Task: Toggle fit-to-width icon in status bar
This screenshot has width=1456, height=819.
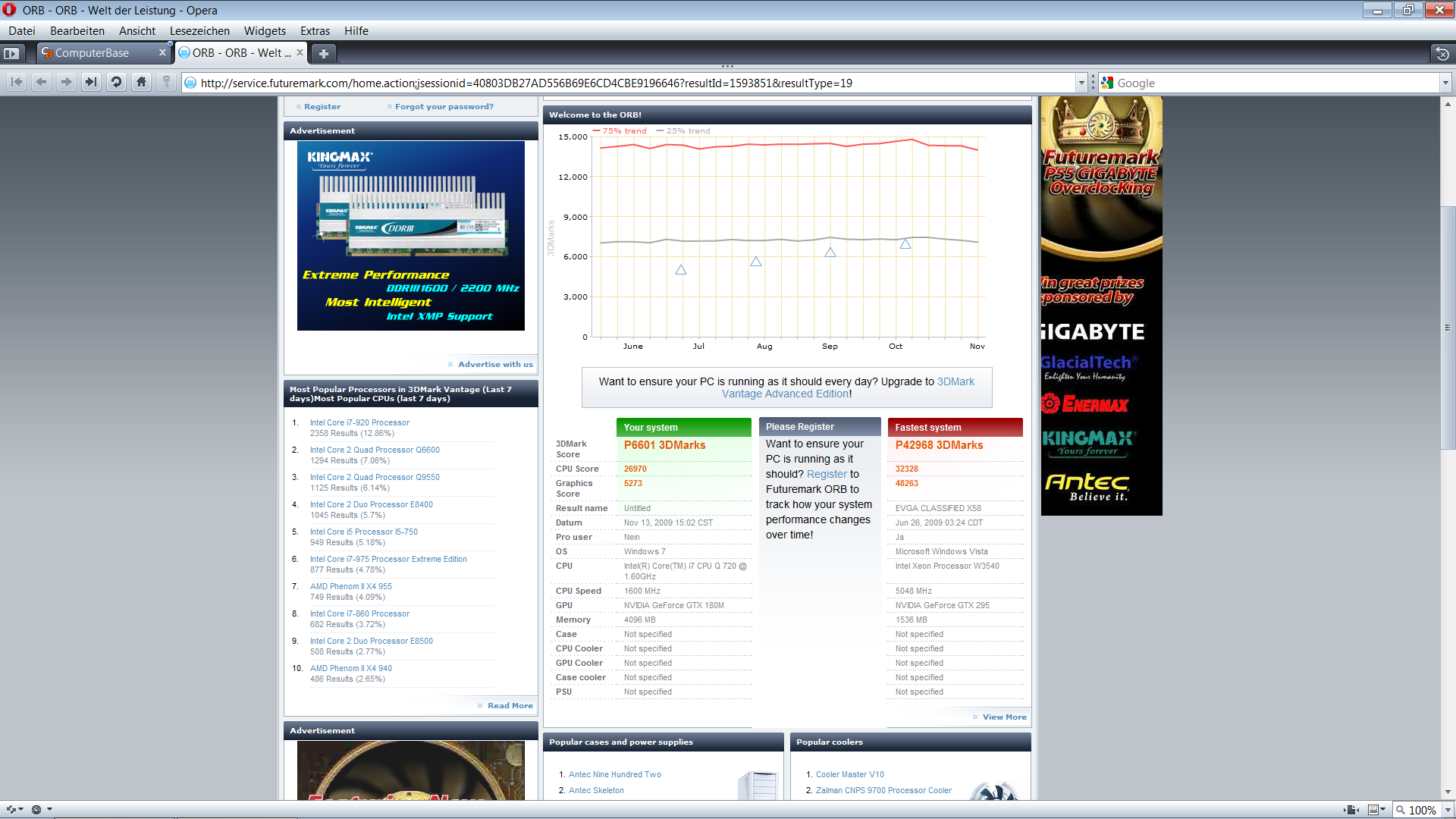Action: pyautogui.click(x=1351, y=810)
